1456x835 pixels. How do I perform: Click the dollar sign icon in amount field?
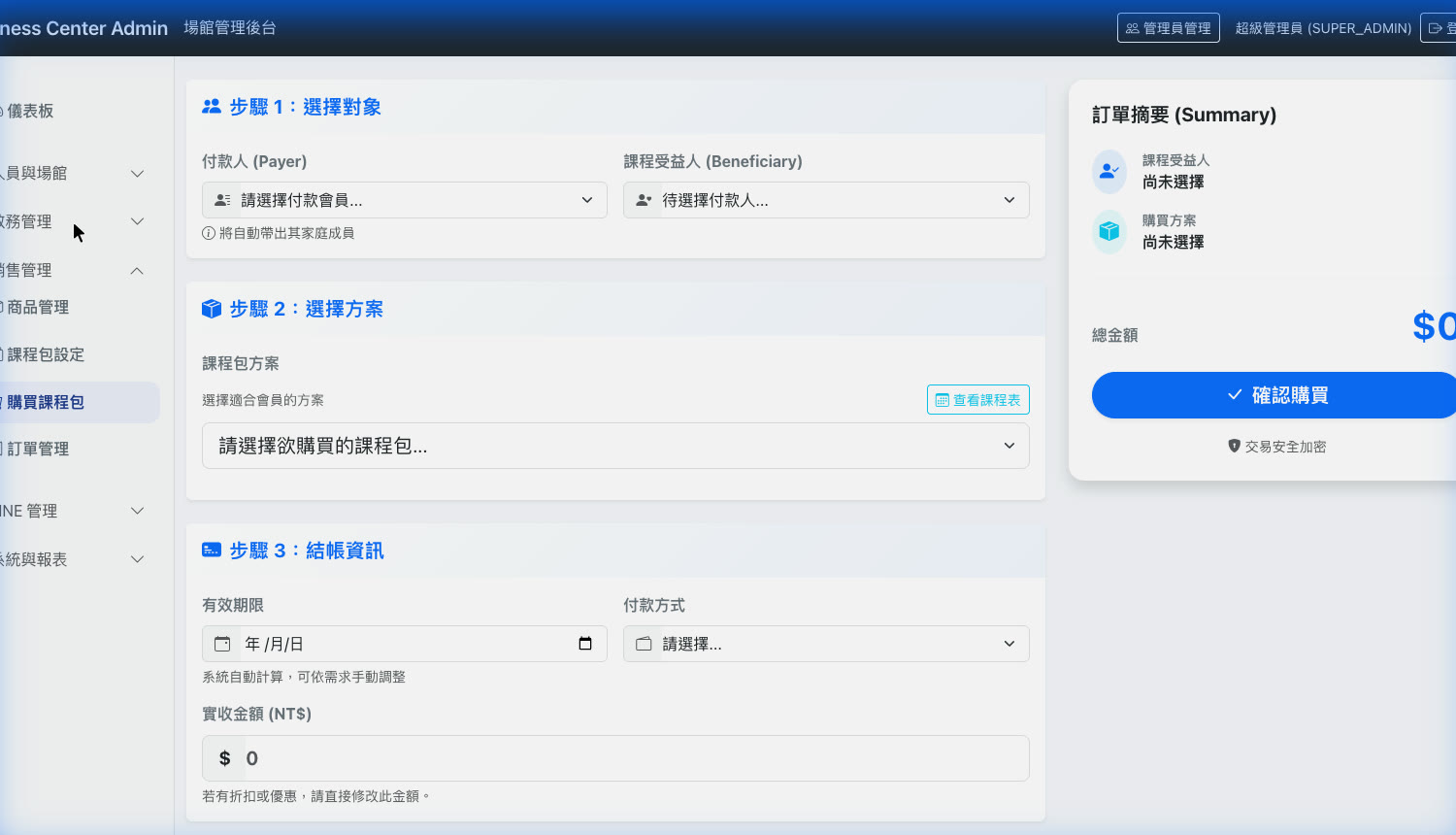pyautogui.click(x=225, y=758)
